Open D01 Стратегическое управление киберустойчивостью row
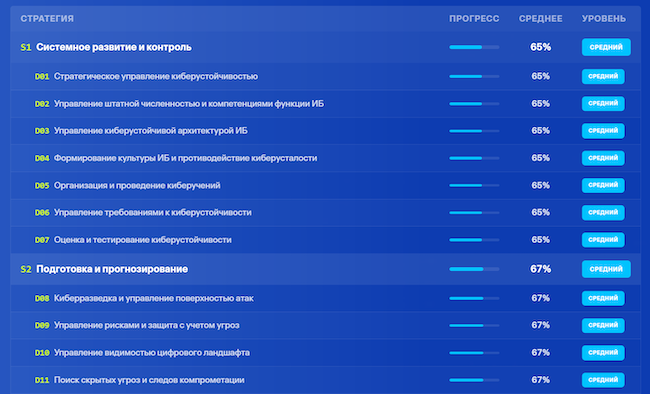The height and width of the screenshot is (394, 650). [x=325, y=76]
